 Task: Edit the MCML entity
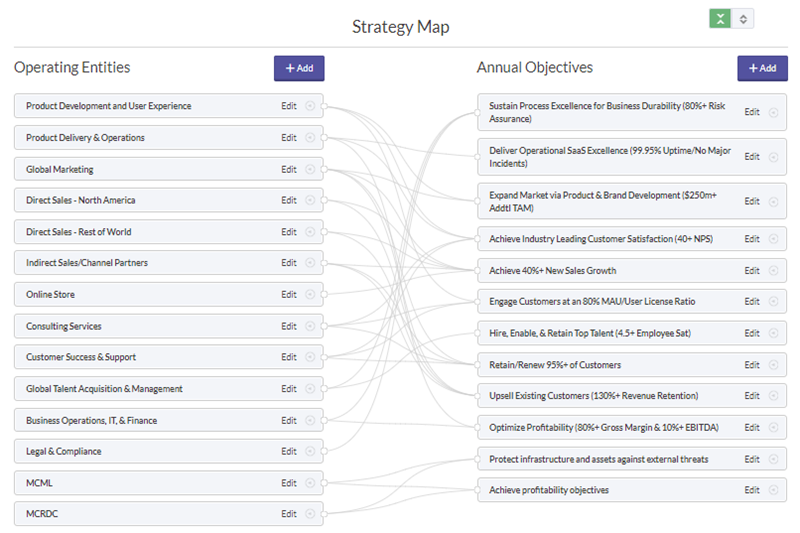pyautogui.click(x=289, y=483)
